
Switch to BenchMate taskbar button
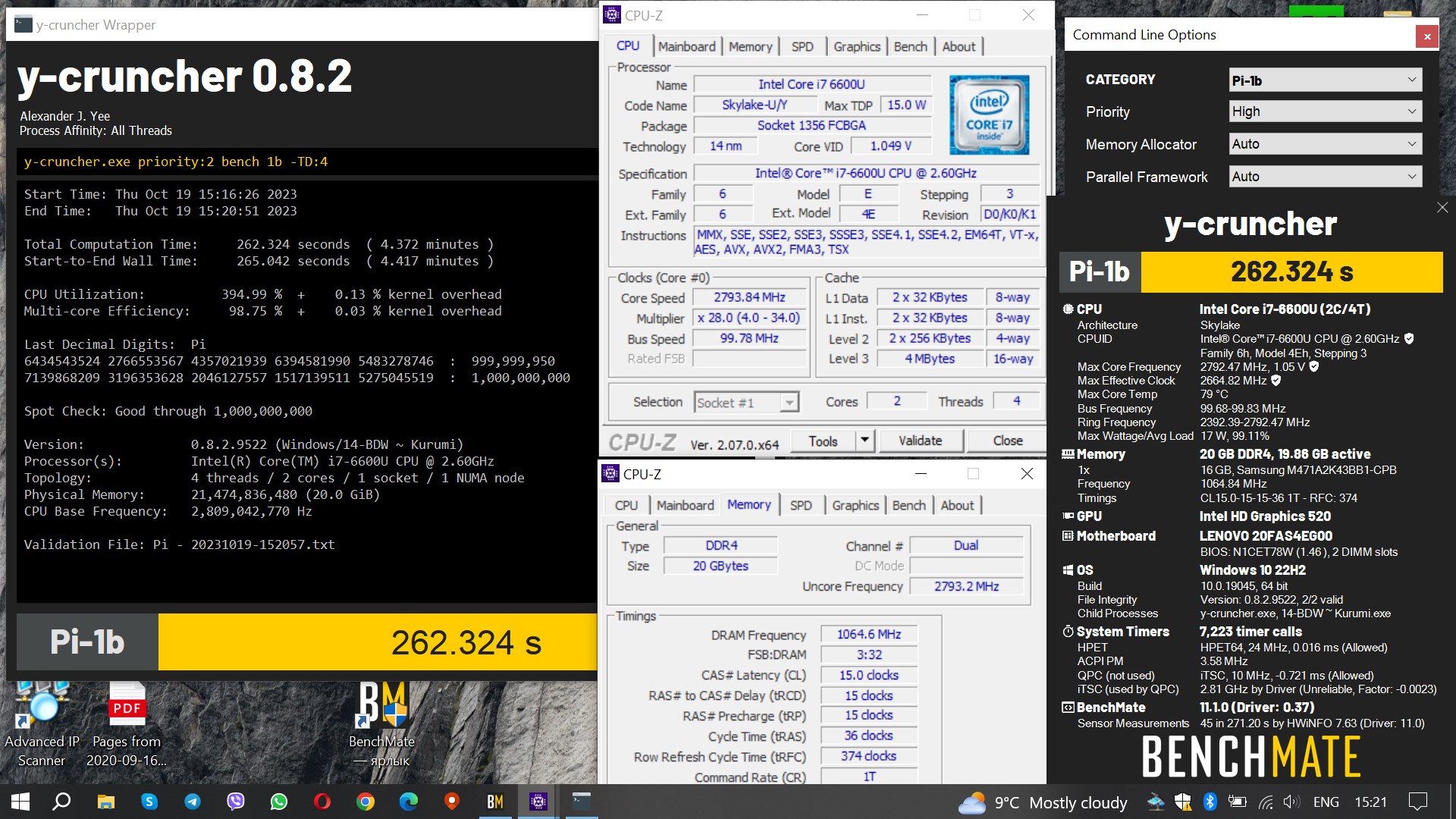point(495,802)
